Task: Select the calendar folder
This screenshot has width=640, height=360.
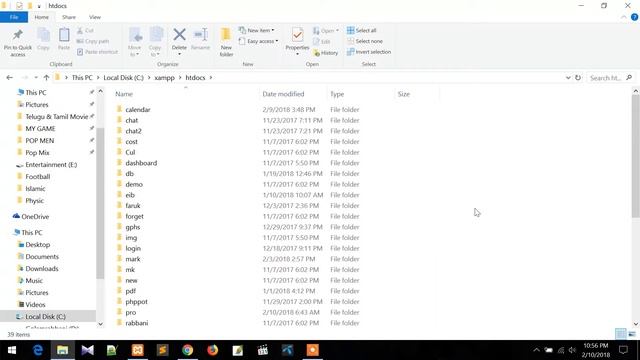Action: point(138,109)
